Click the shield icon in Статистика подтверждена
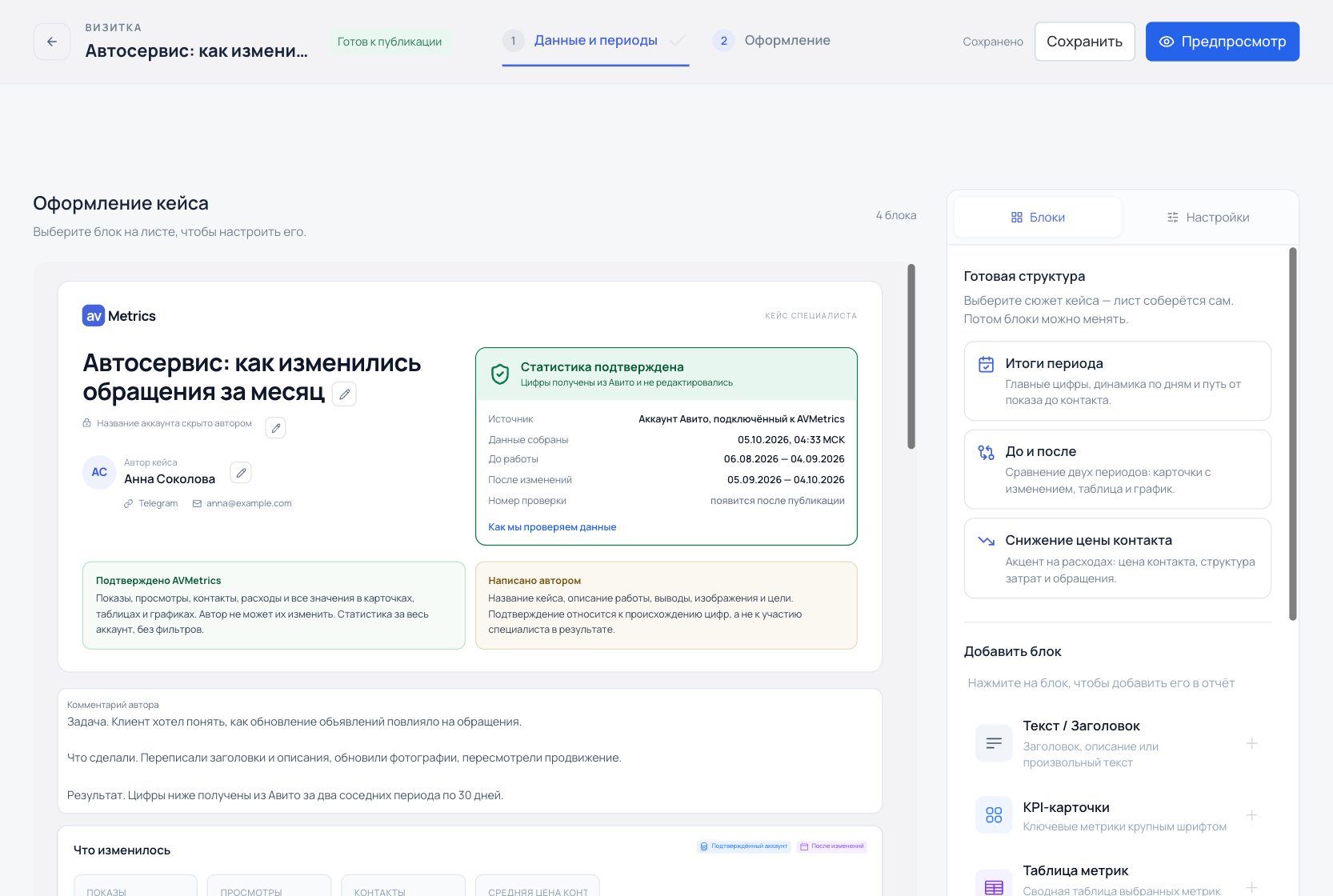The width and height of the screenshot is (1333, 896). click(500, 374)
